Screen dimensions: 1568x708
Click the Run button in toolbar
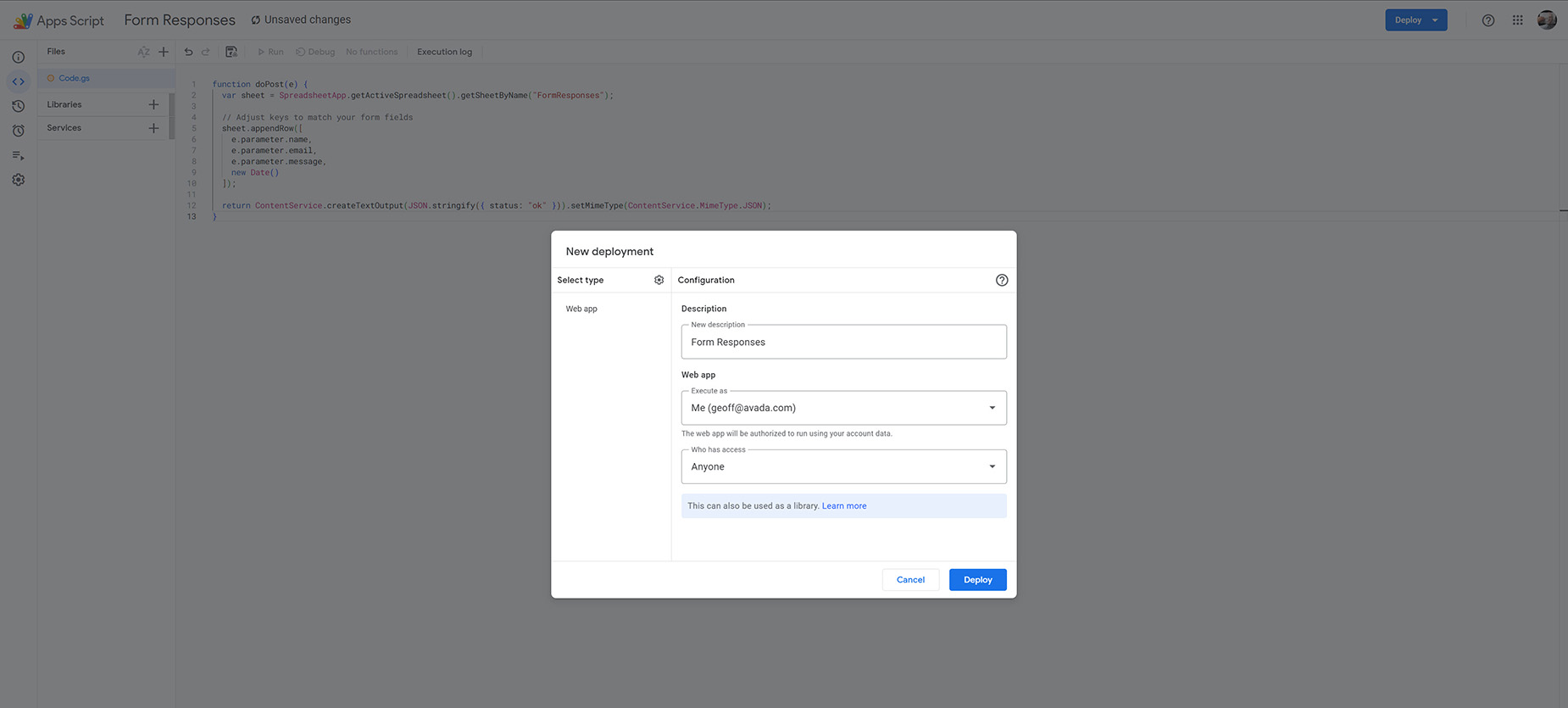coord(270,52)
